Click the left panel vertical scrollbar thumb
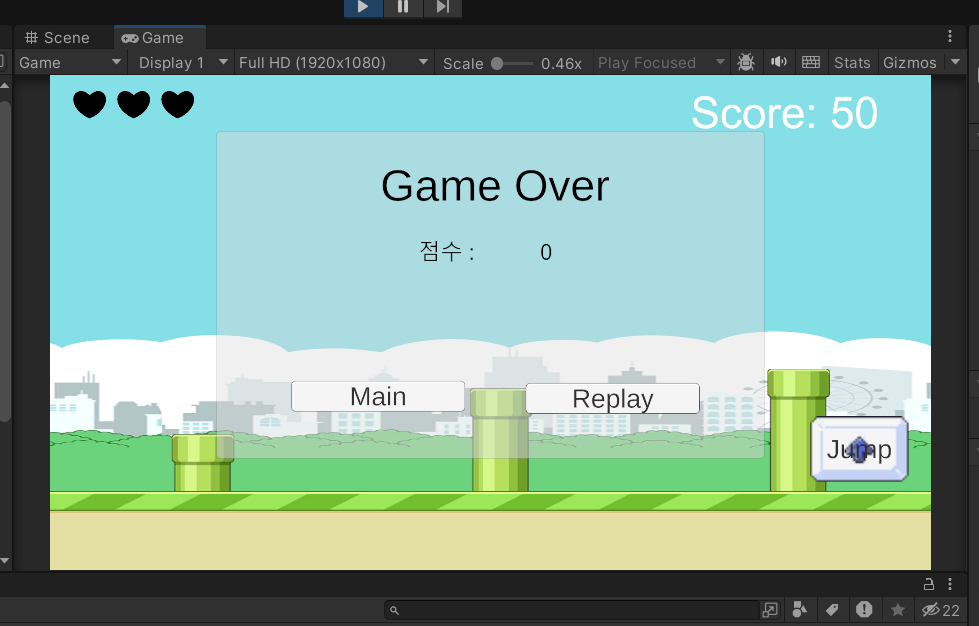The height and width of the screenshot is (626, 979). (x=4, y=262)
